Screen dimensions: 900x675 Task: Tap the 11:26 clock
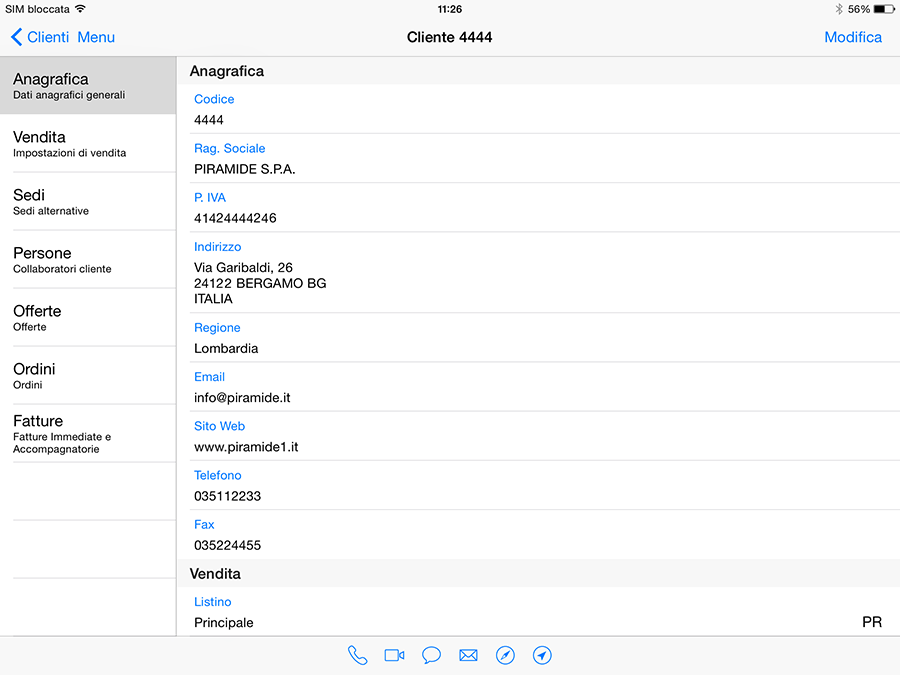(449, 9)
